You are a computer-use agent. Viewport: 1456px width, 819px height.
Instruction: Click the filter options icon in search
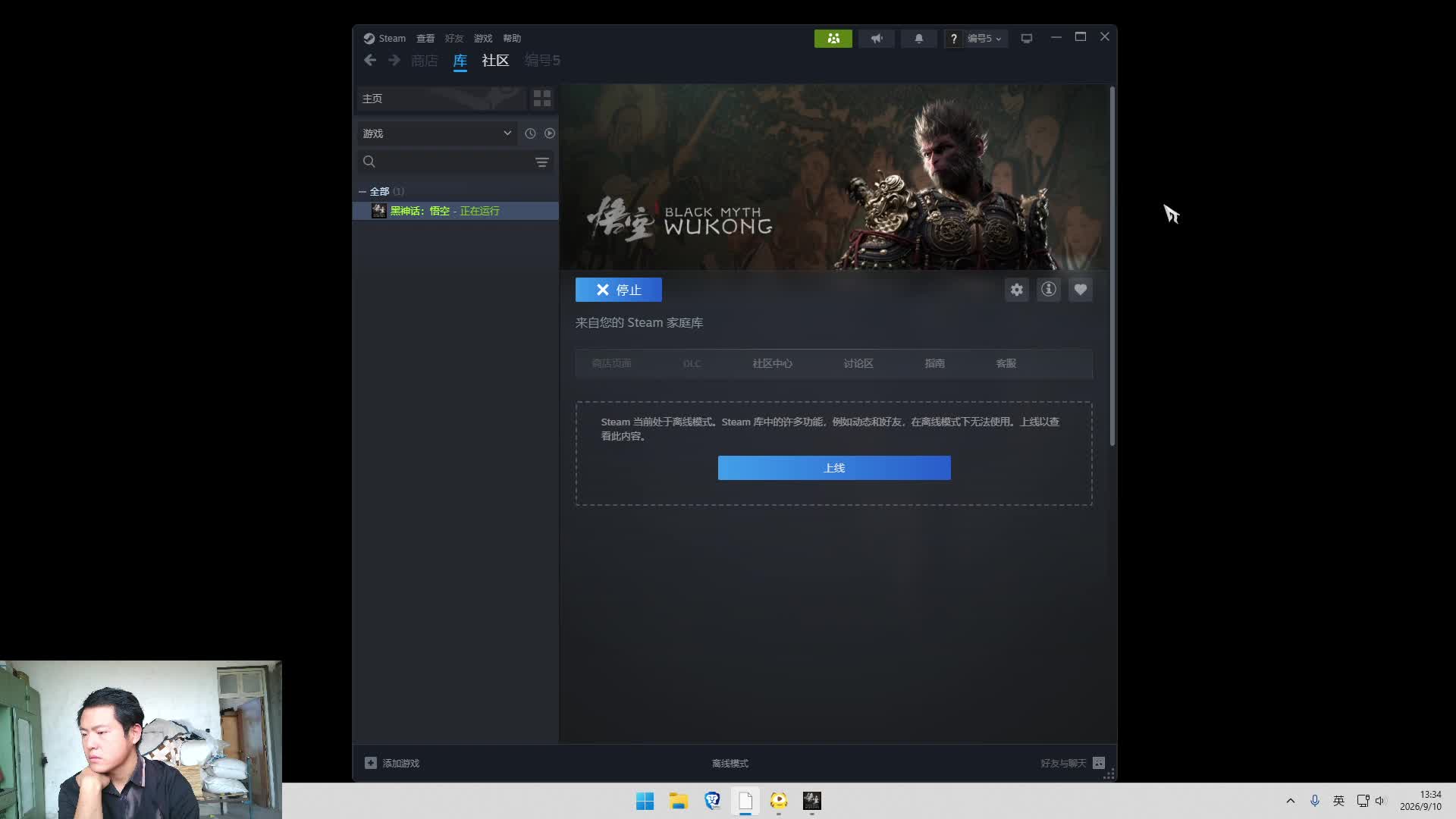[x=542, y=162]
